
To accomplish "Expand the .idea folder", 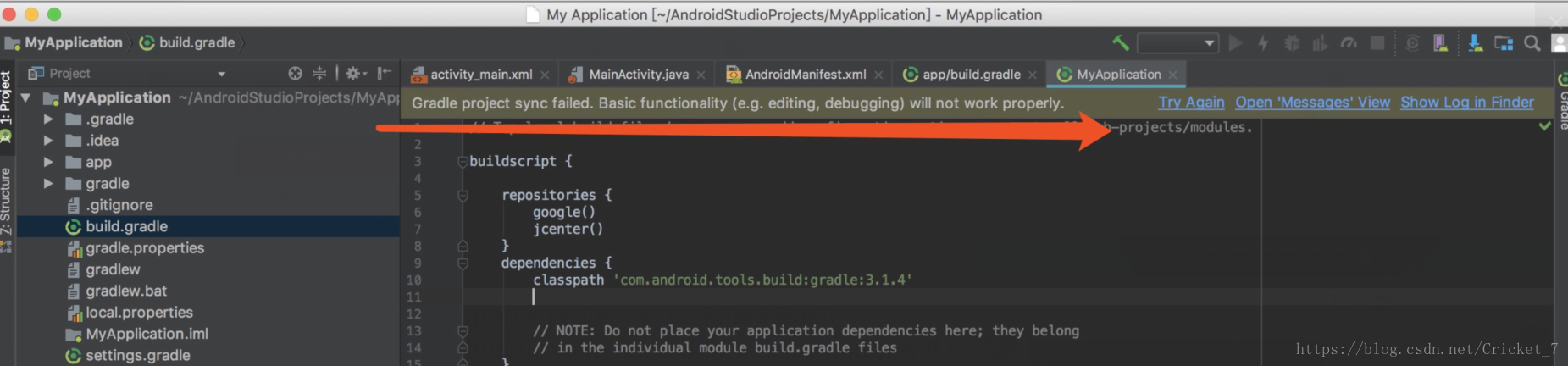I will (48, 141).
